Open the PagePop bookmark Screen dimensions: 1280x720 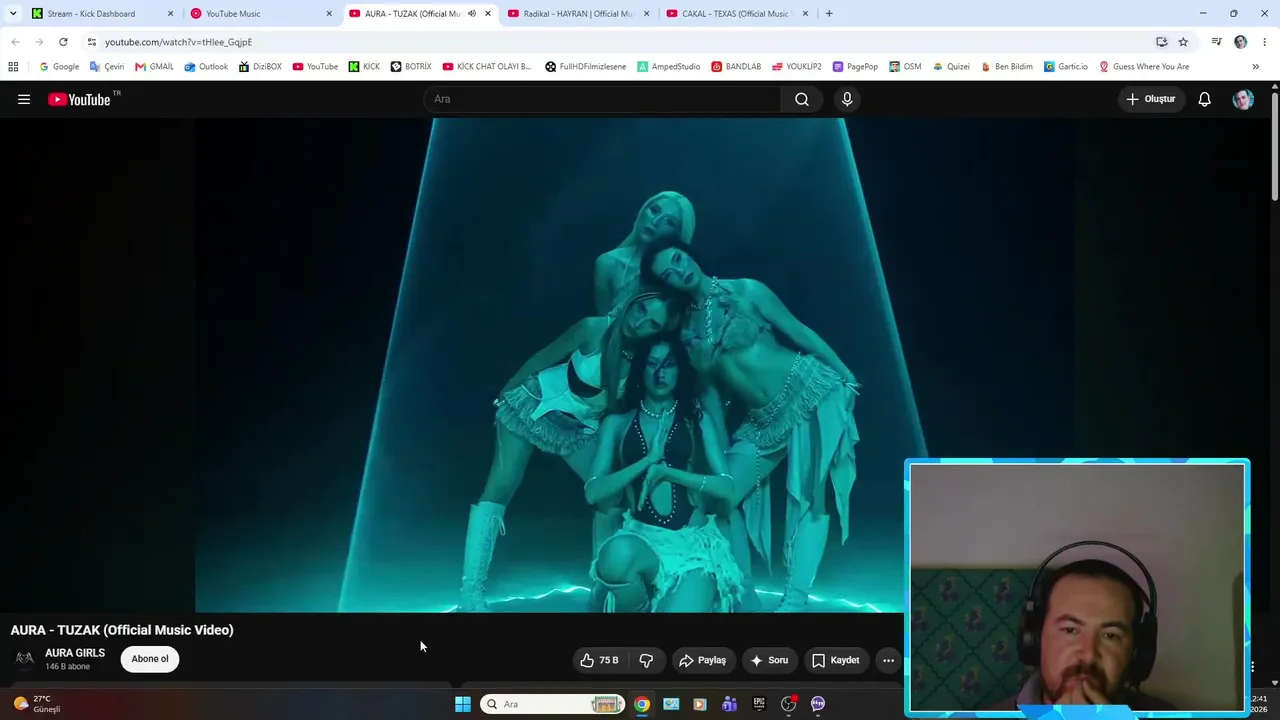(855, 67)
